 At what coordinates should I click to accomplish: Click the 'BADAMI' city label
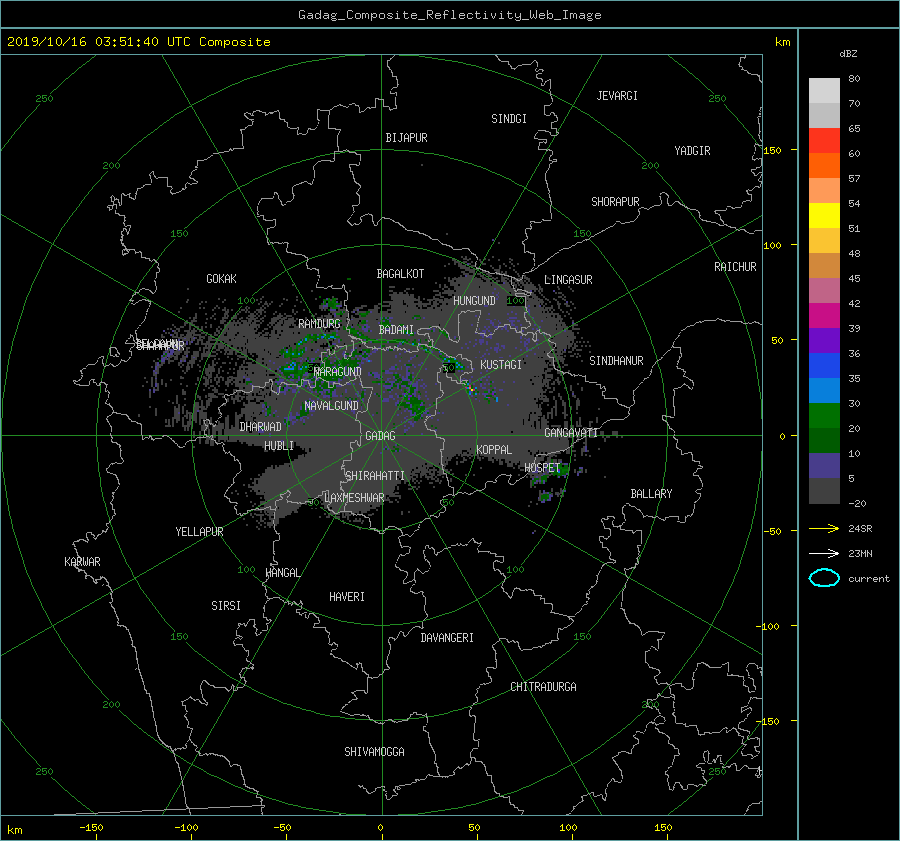[396, 330]
